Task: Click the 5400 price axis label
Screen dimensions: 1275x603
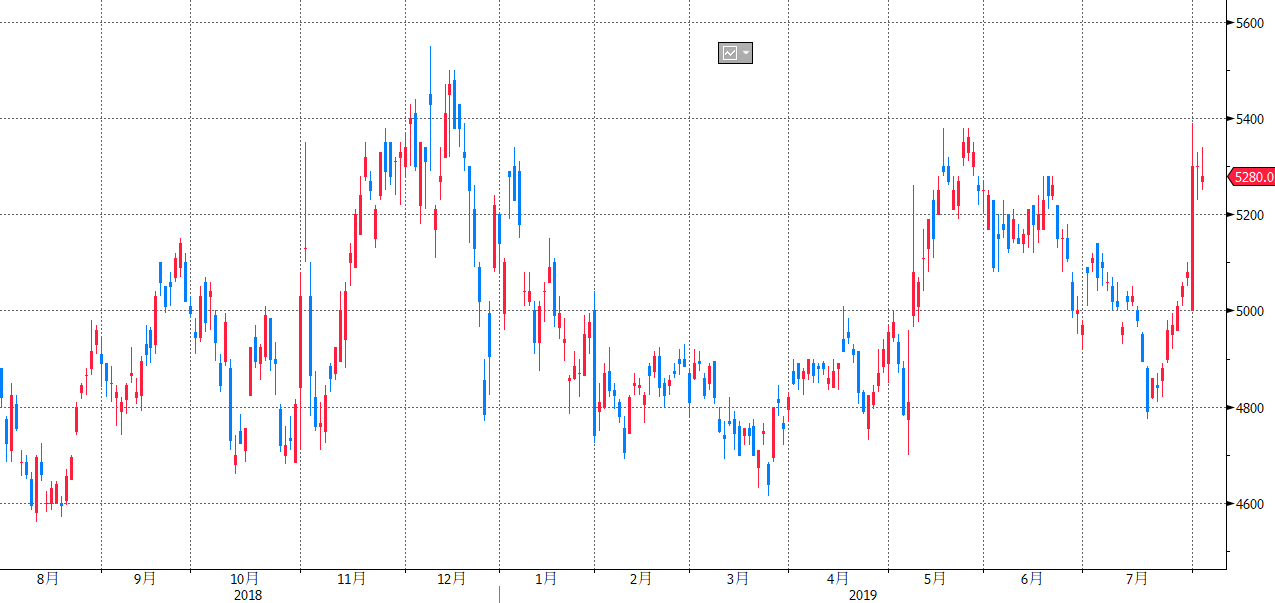Action: [x=1251, y=119]
